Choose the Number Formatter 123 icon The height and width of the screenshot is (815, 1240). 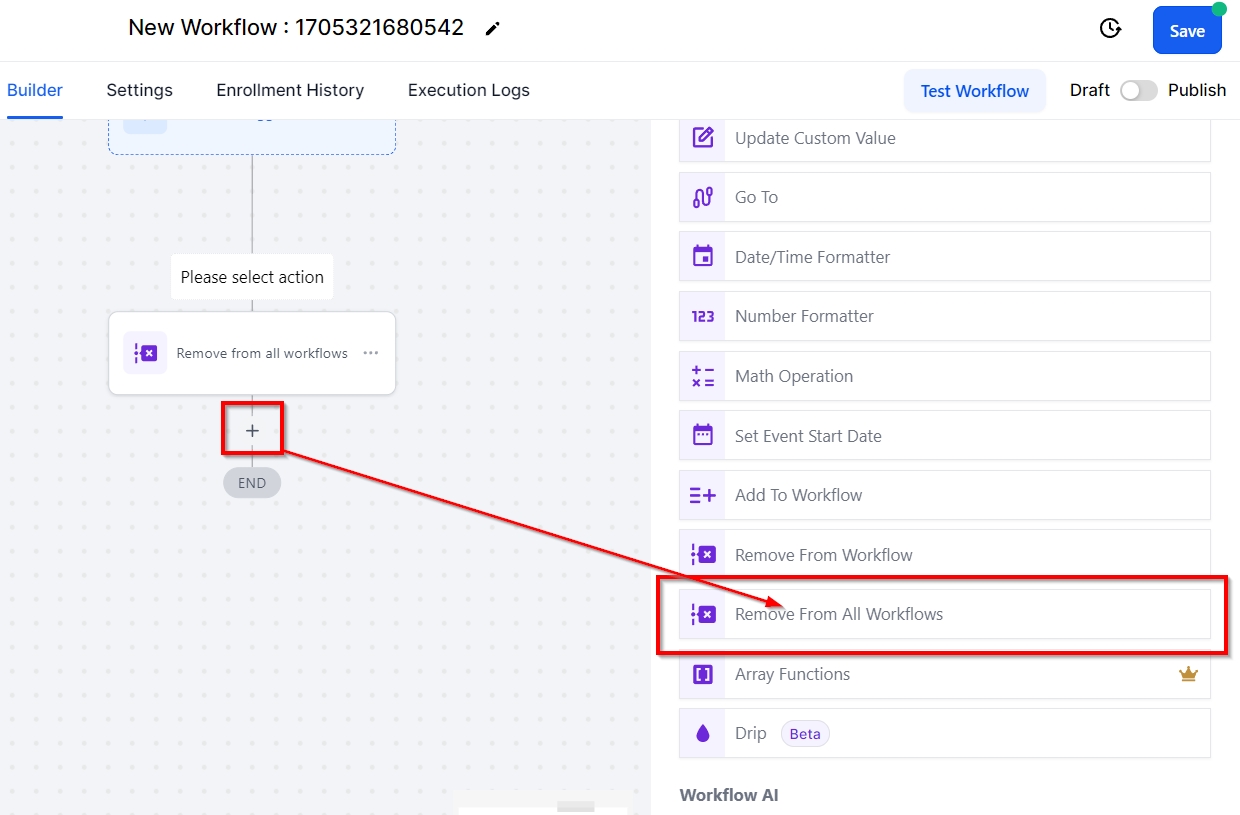click(x=703, y=316)
